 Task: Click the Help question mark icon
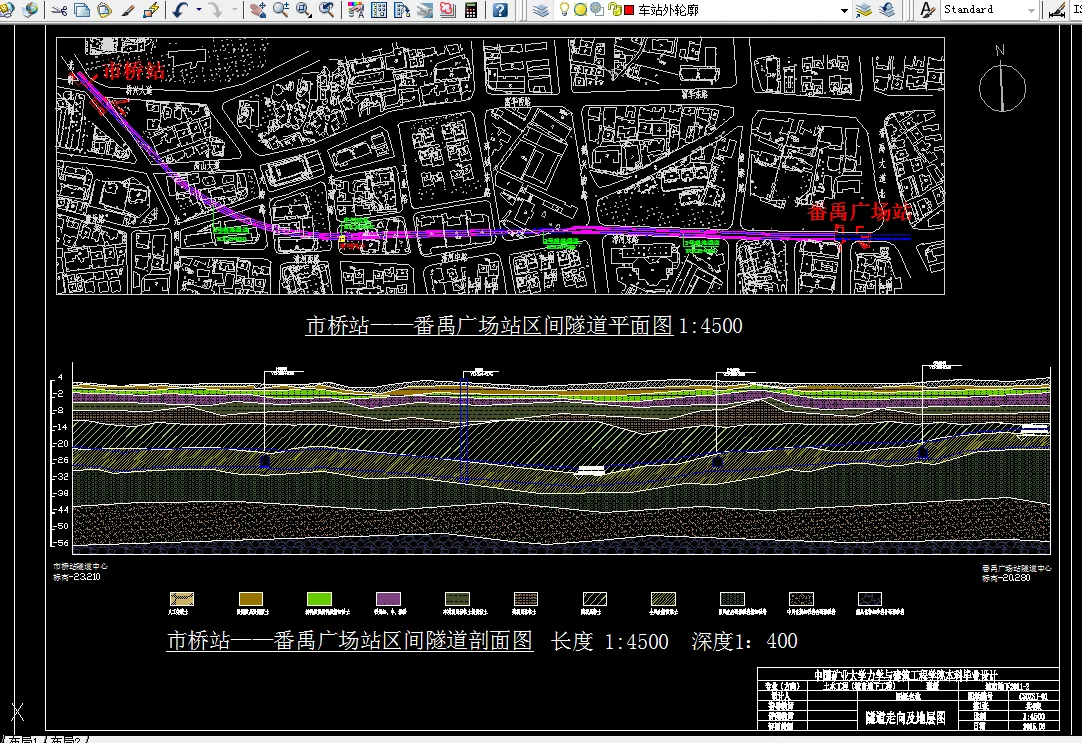[500, 10]
